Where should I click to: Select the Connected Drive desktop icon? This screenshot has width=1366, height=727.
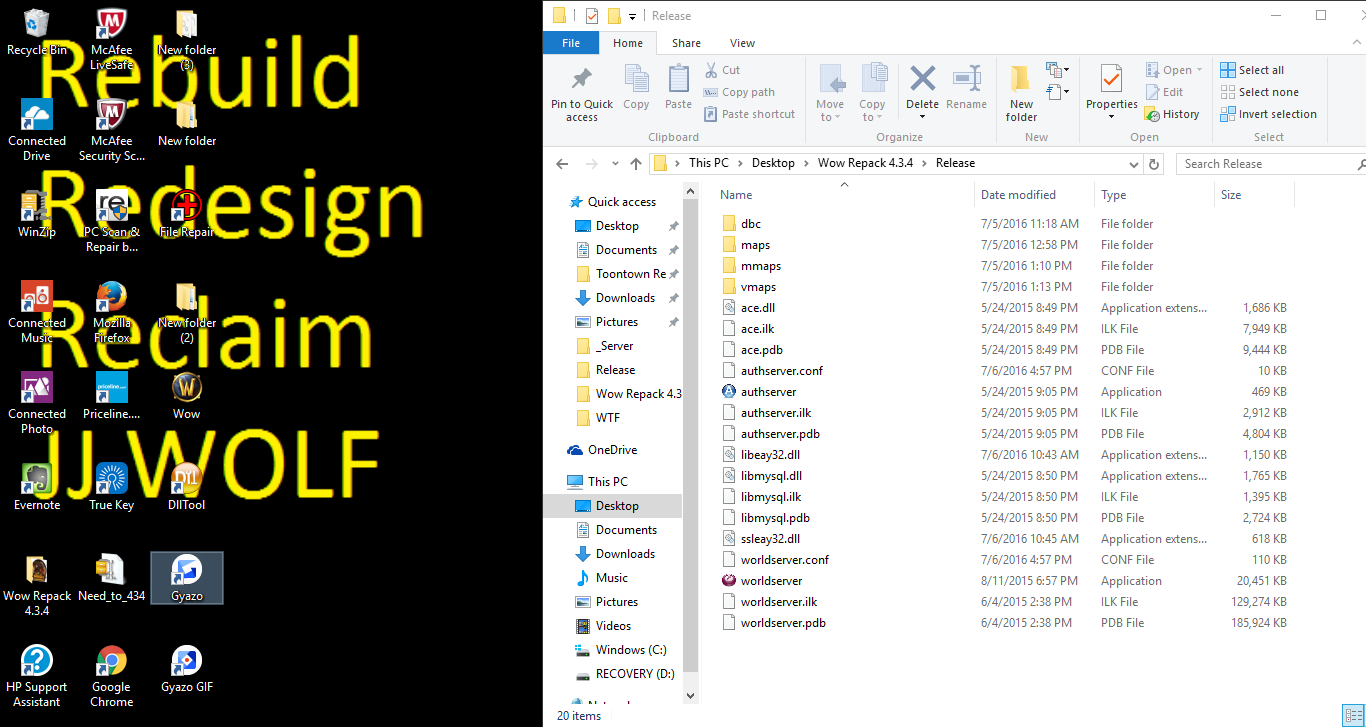click(x=37, y=130)
